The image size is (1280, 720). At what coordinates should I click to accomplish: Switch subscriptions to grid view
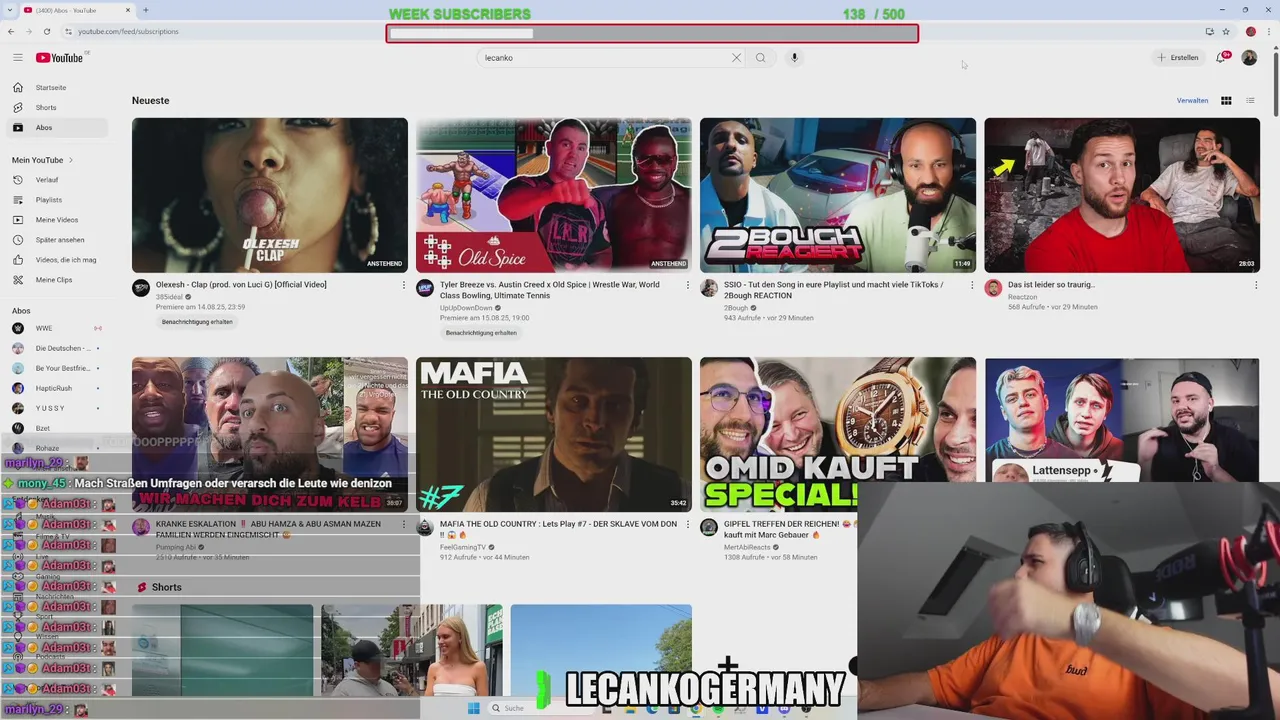(1226, 100)
